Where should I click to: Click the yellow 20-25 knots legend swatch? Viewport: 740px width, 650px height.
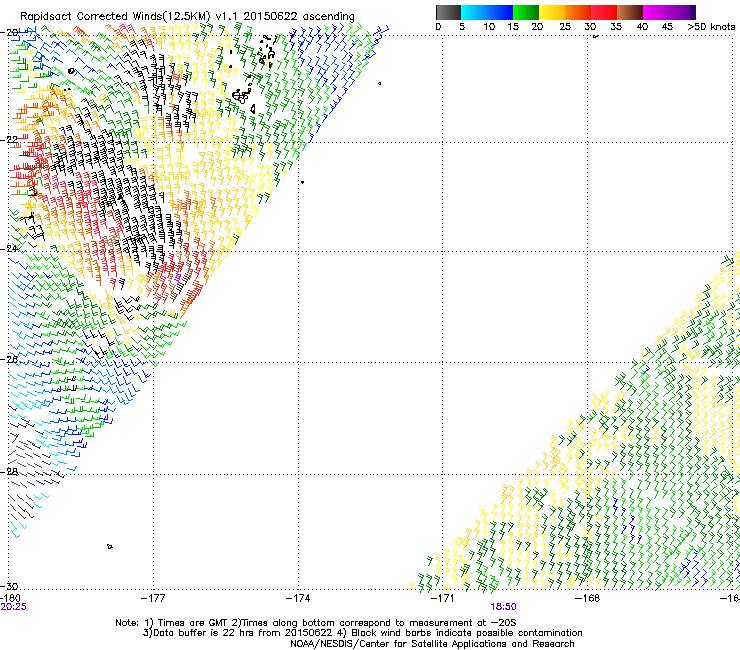[x=552, y=12]
